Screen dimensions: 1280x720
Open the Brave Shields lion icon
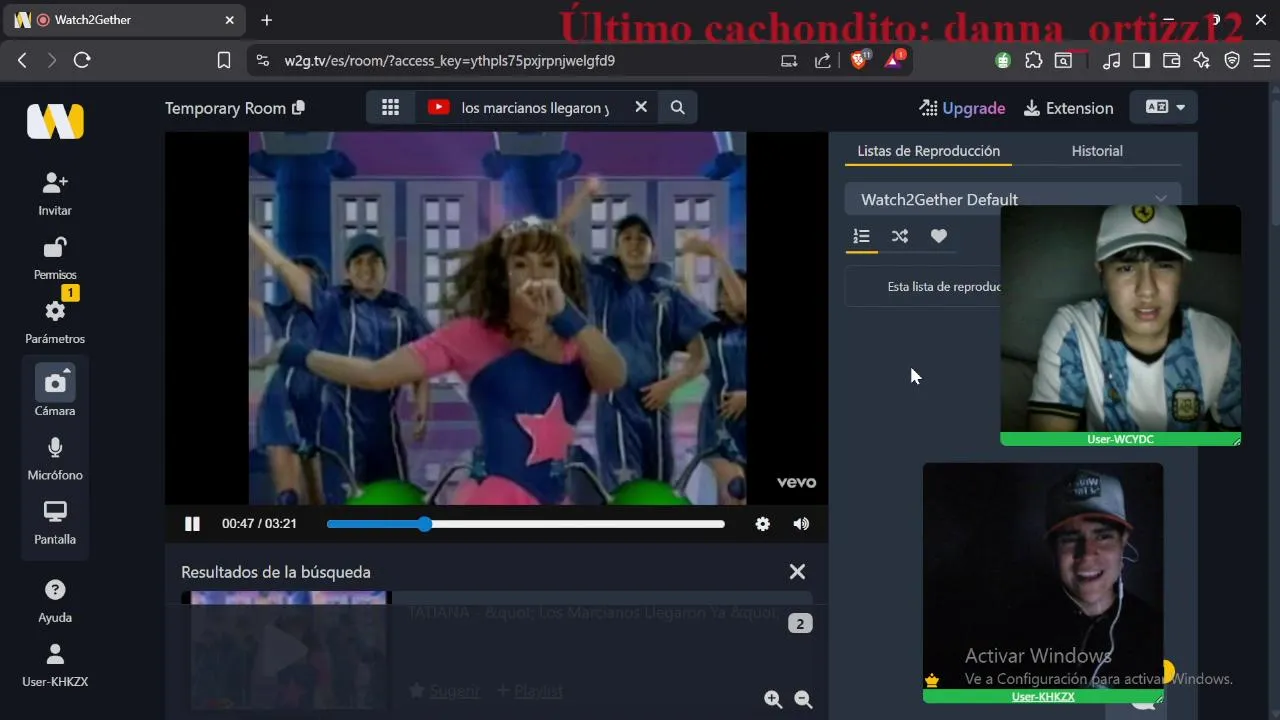click(859, 60)
